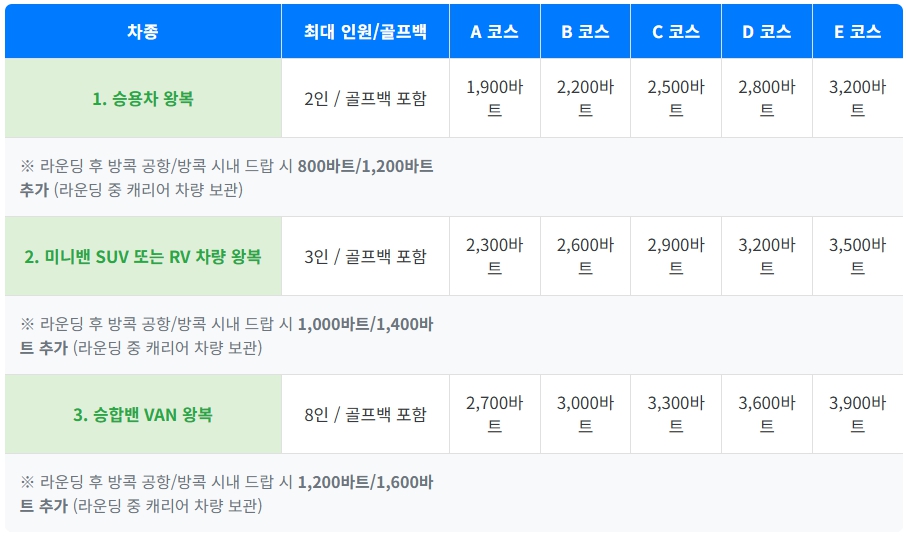Select the 2. 미니밴 SUV 또는 RV row label
This screenshot has width=907, height=538.
(143, 256)
